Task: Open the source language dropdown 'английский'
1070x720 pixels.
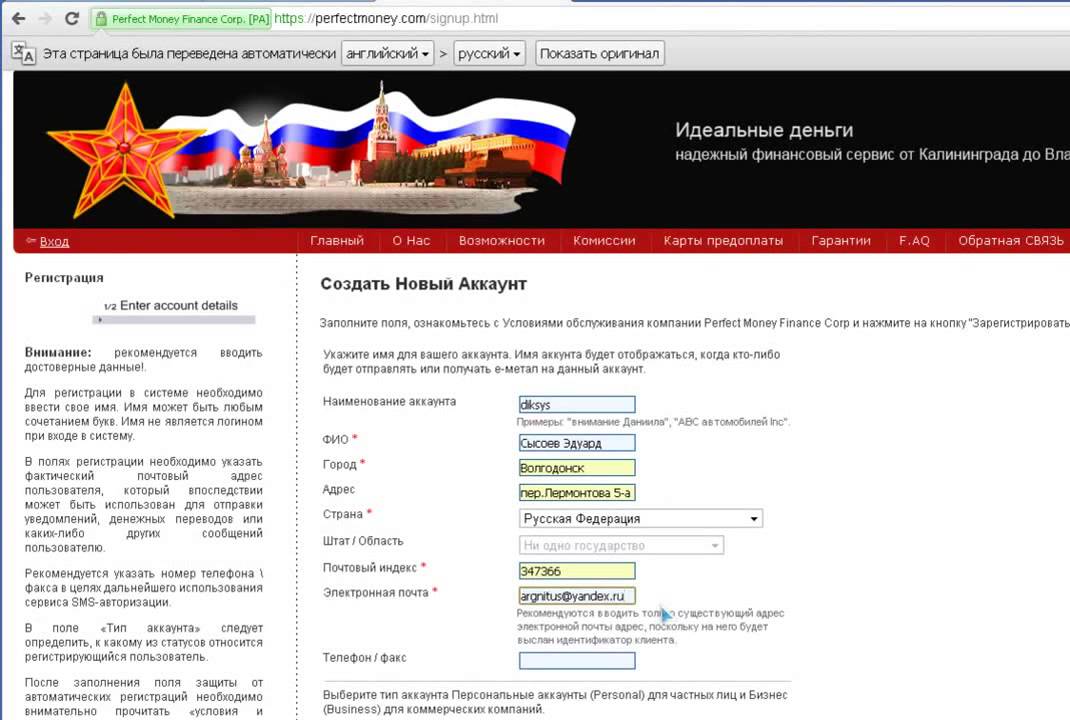Action: point(388,53)
